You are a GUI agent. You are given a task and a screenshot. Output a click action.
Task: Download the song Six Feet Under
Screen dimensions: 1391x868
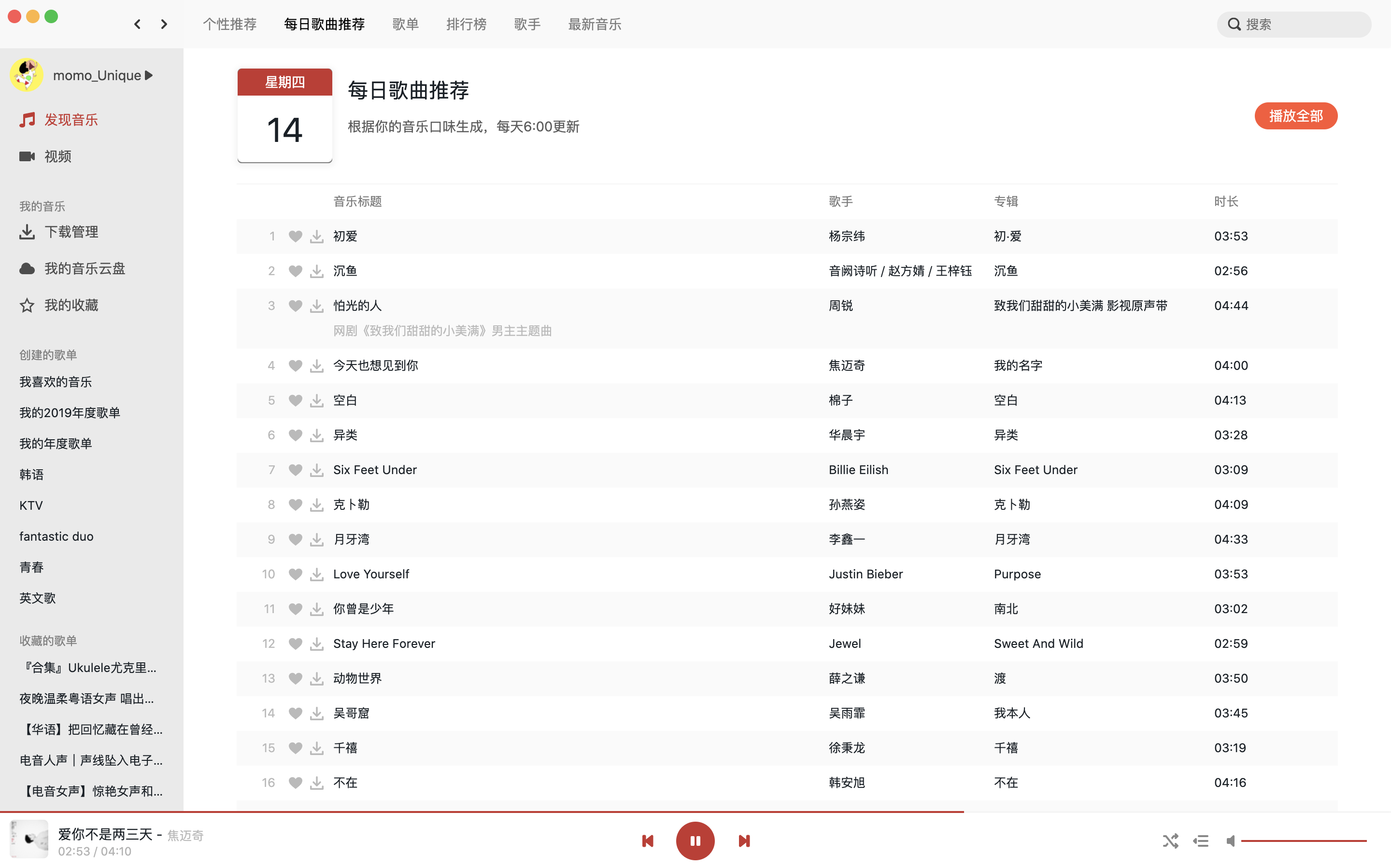[x=316, y=470]
